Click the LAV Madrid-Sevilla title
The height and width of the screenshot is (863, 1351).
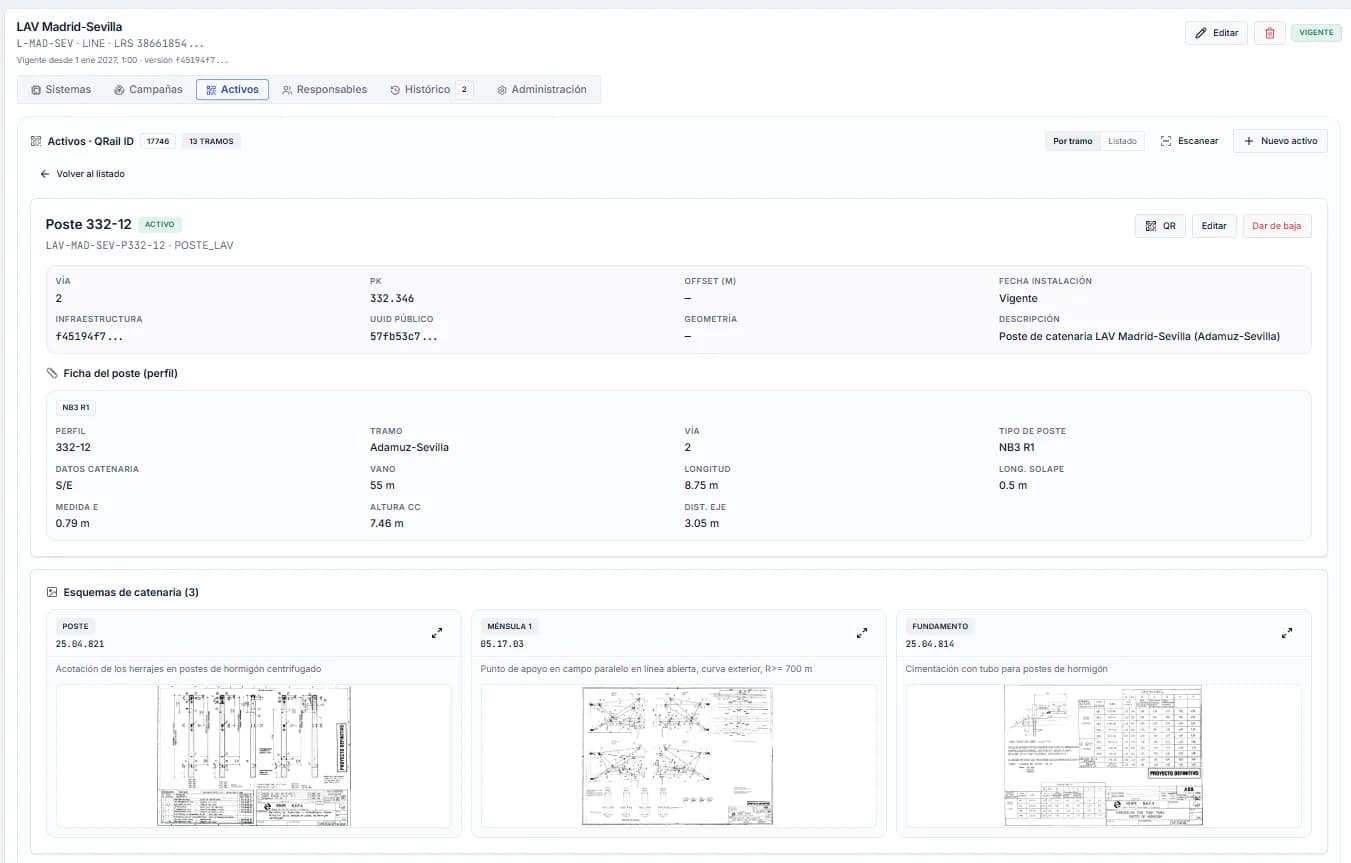(69, 26)
